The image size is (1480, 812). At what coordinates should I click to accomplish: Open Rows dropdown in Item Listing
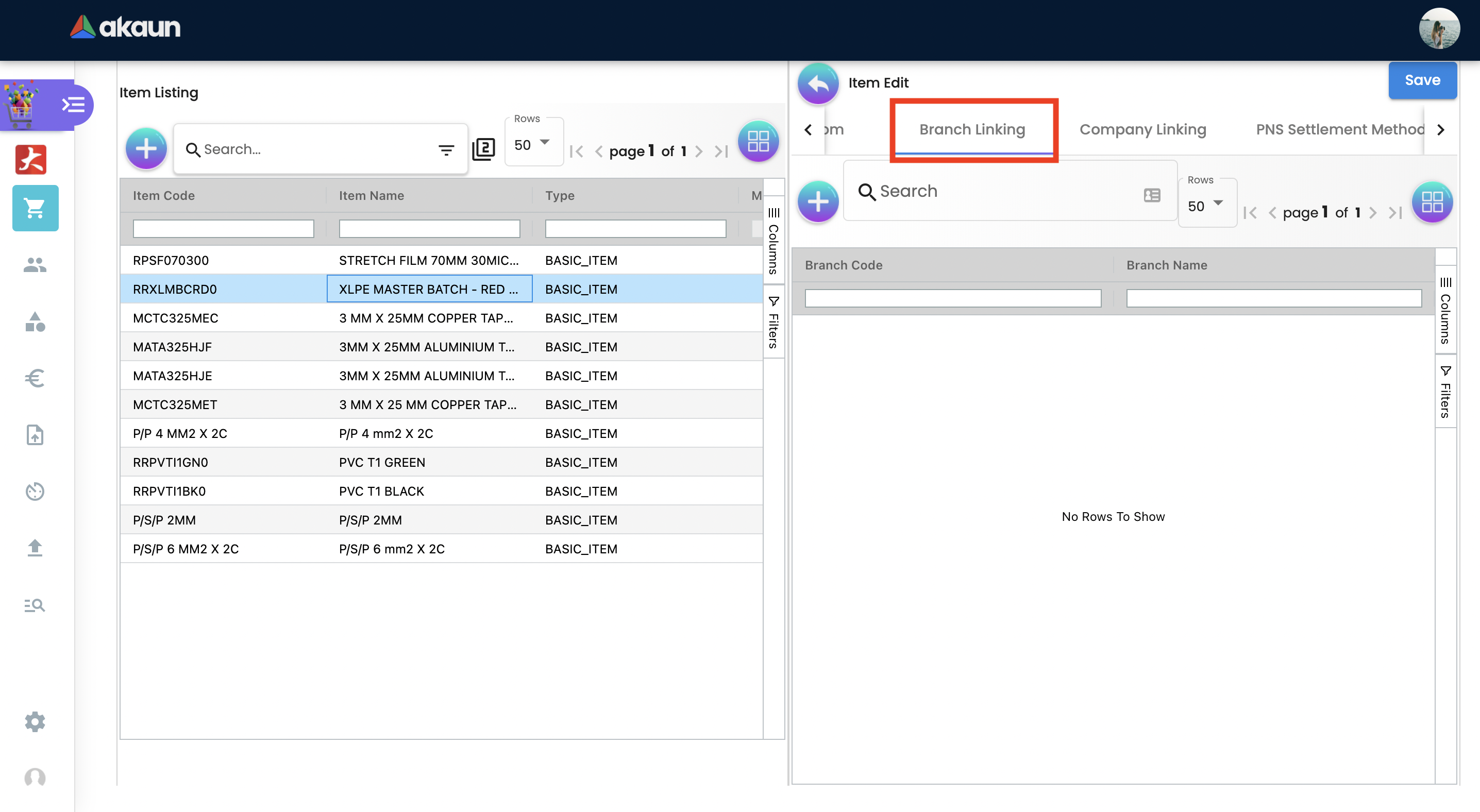533,144
